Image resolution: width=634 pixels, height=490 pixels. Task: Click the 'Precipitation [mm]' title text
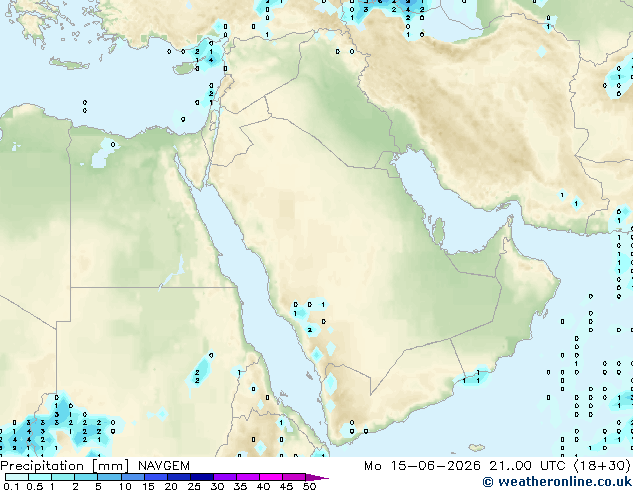[x=65, y=466]
